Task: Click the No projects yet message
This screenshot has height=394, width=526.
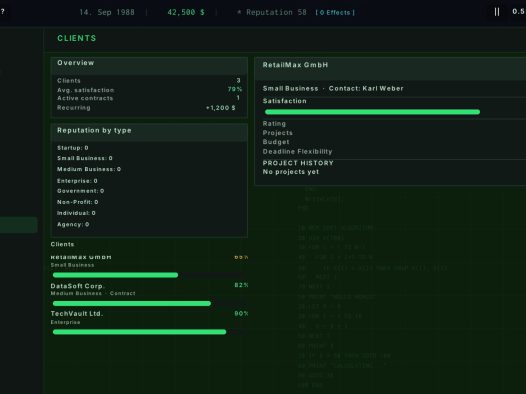Action: coord(291,172)
